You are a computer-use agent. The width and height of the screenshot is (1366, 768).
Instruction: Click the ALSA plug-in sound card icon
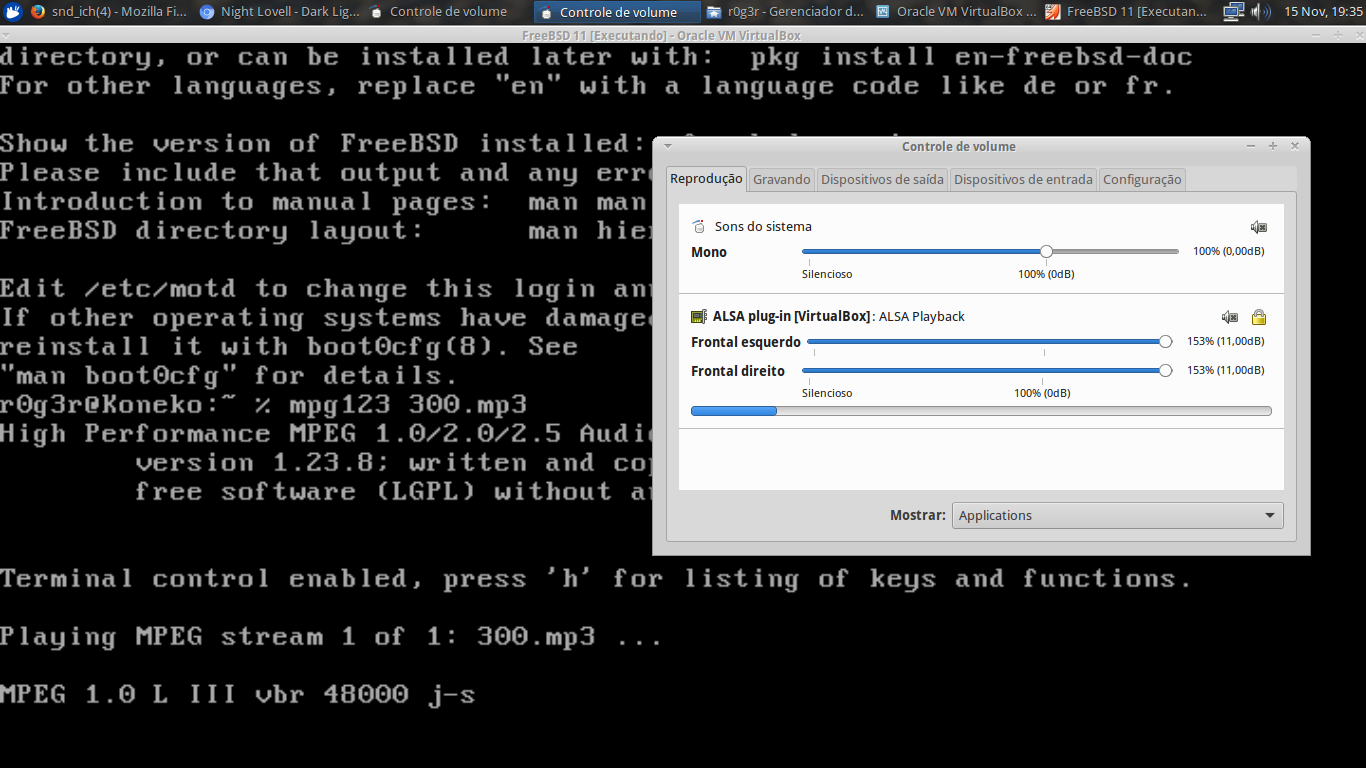(x=699, y=317)
